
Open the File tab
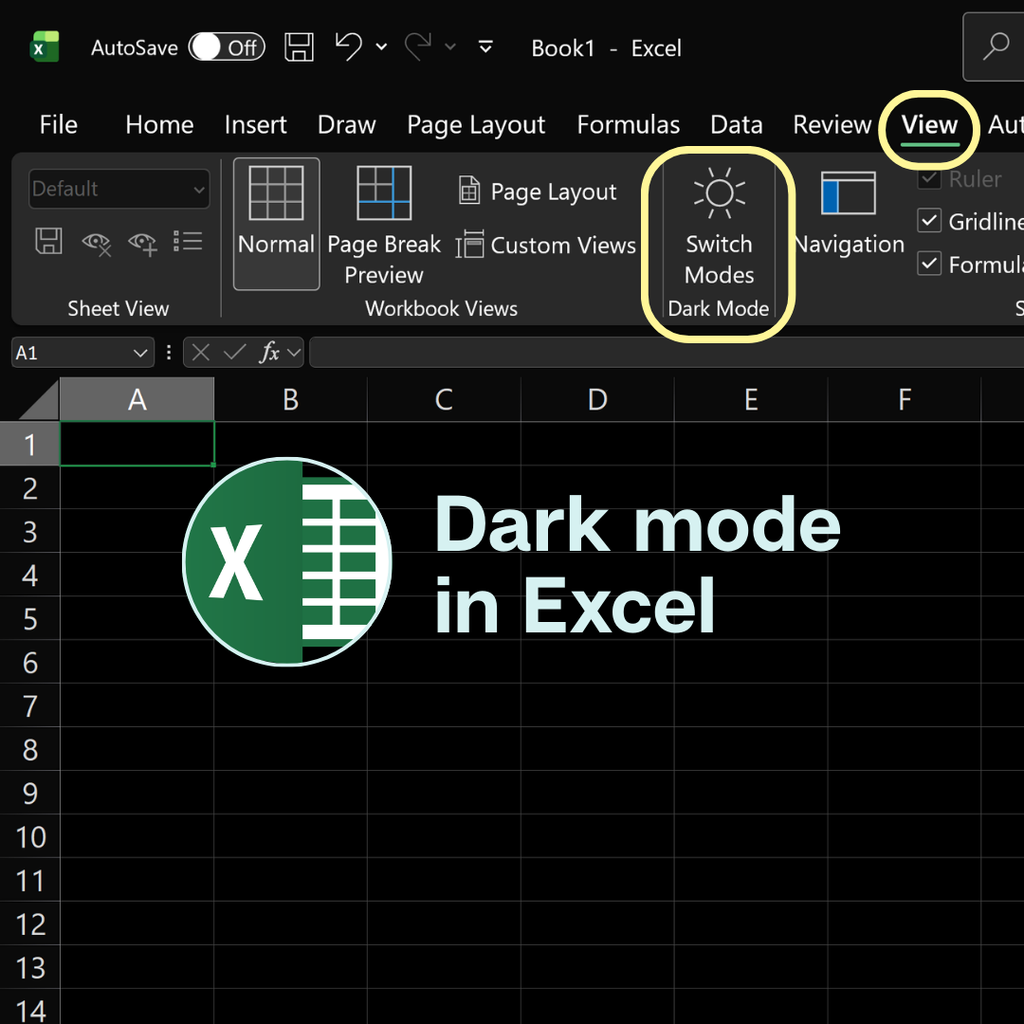coord(58,125)
